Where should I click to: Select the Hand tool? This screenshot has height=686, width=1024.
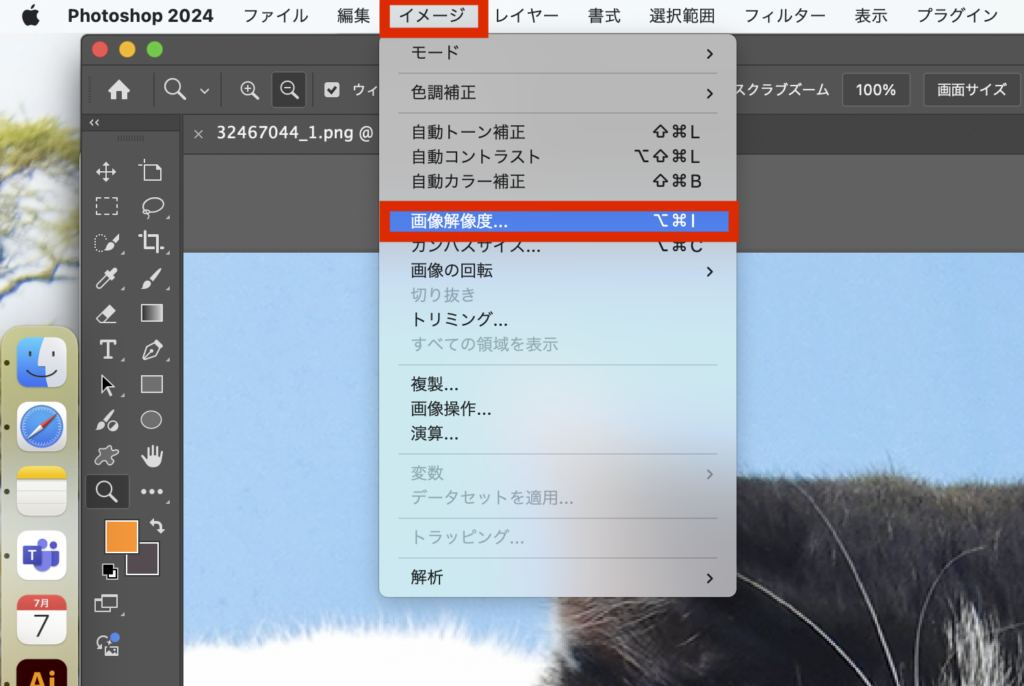pos(152,455)
